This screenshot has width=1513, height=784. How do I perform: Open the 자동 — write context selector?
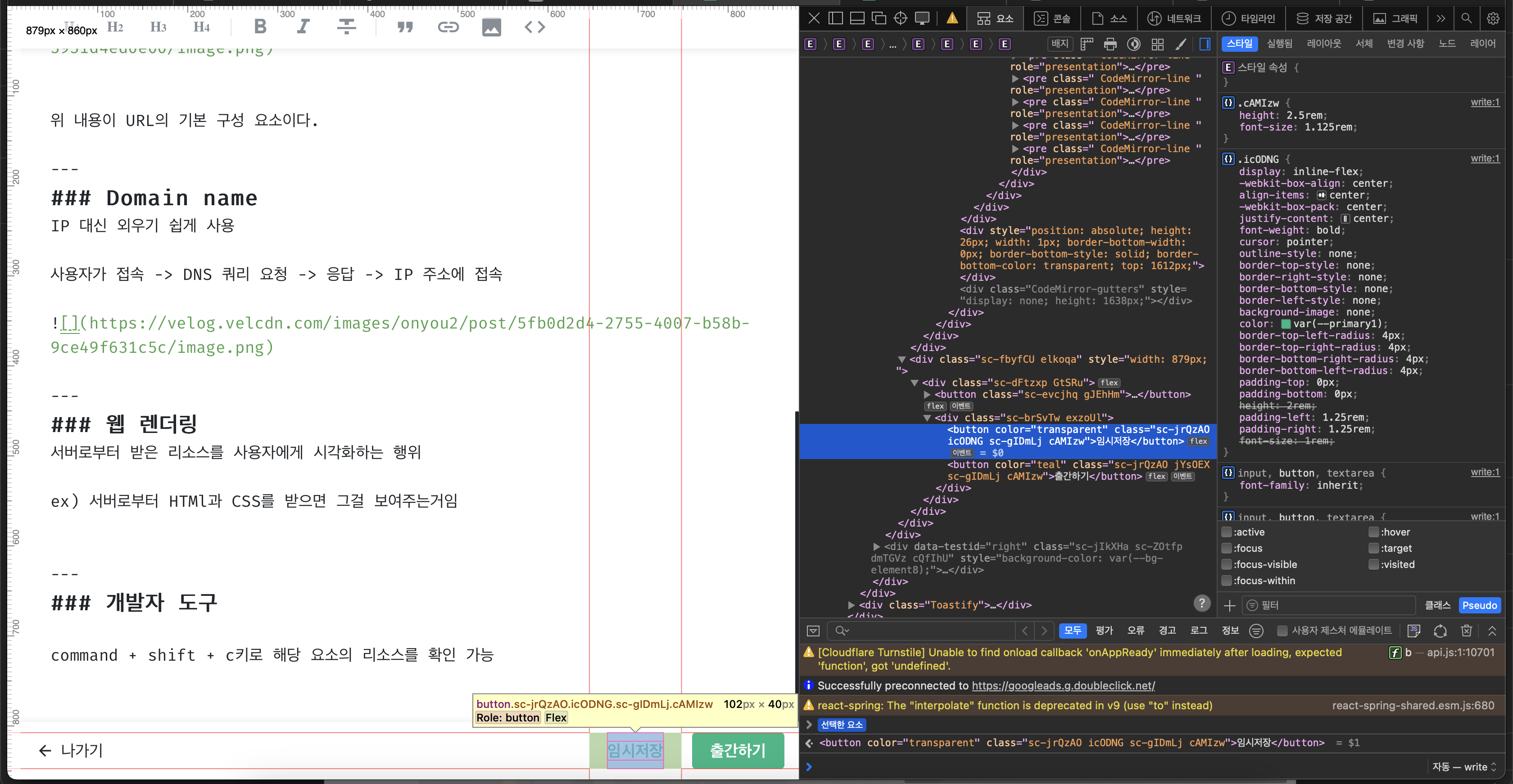tap(1464, 767)
